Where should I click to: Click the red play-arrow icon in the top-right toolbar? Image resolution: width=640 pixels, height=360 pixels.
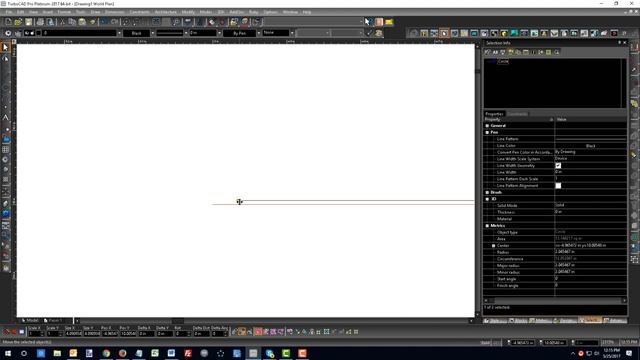coord(614,33)
